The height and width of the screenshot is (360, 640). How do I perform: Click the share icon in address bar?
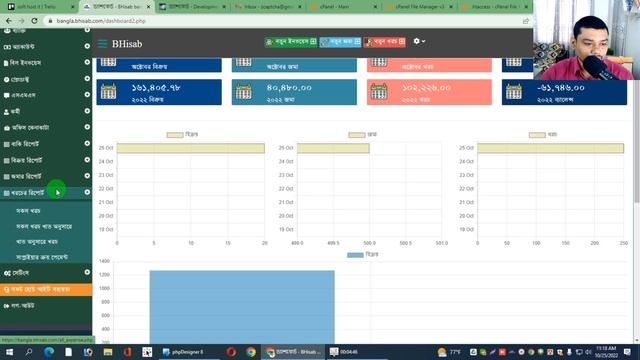pyautogui.click(x=525, y=21)
